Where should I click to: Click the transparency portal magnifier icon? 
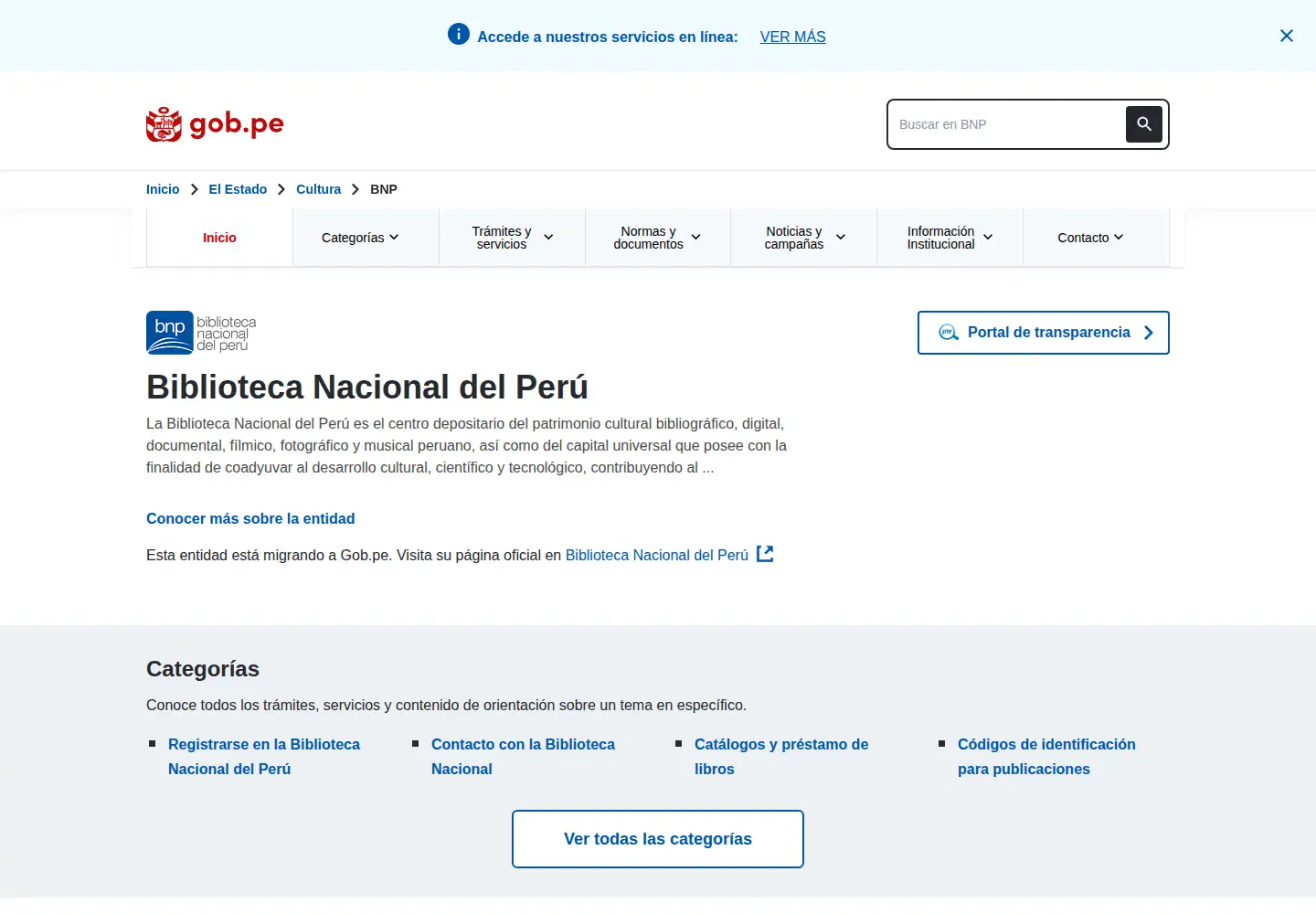[949, 333]
